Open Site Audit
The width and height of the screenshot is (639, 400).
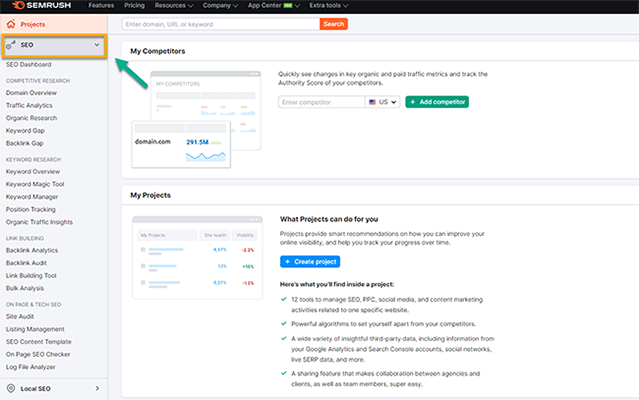[x=20, y=316]
